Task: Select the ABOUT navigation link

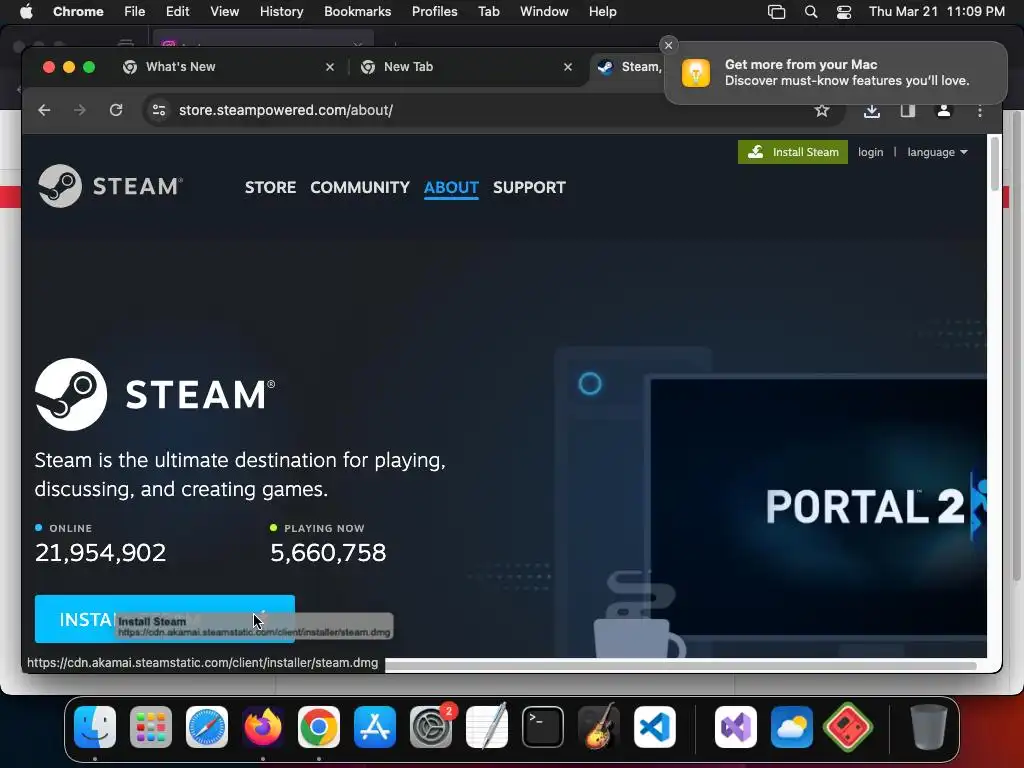Action: pyautogui.click(x=451, y=187)
